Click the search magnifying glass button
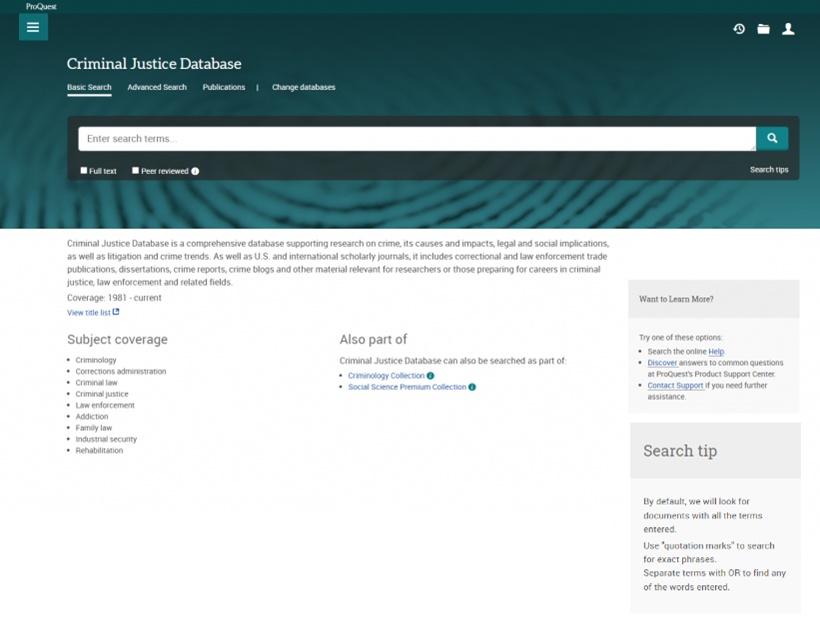Screen dimensions: 820x625 pos(771,137)
